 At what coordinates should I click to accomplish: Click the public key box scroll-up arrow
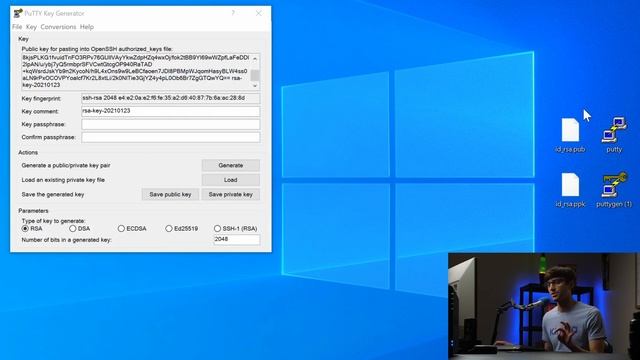click(x=255, y=59)
